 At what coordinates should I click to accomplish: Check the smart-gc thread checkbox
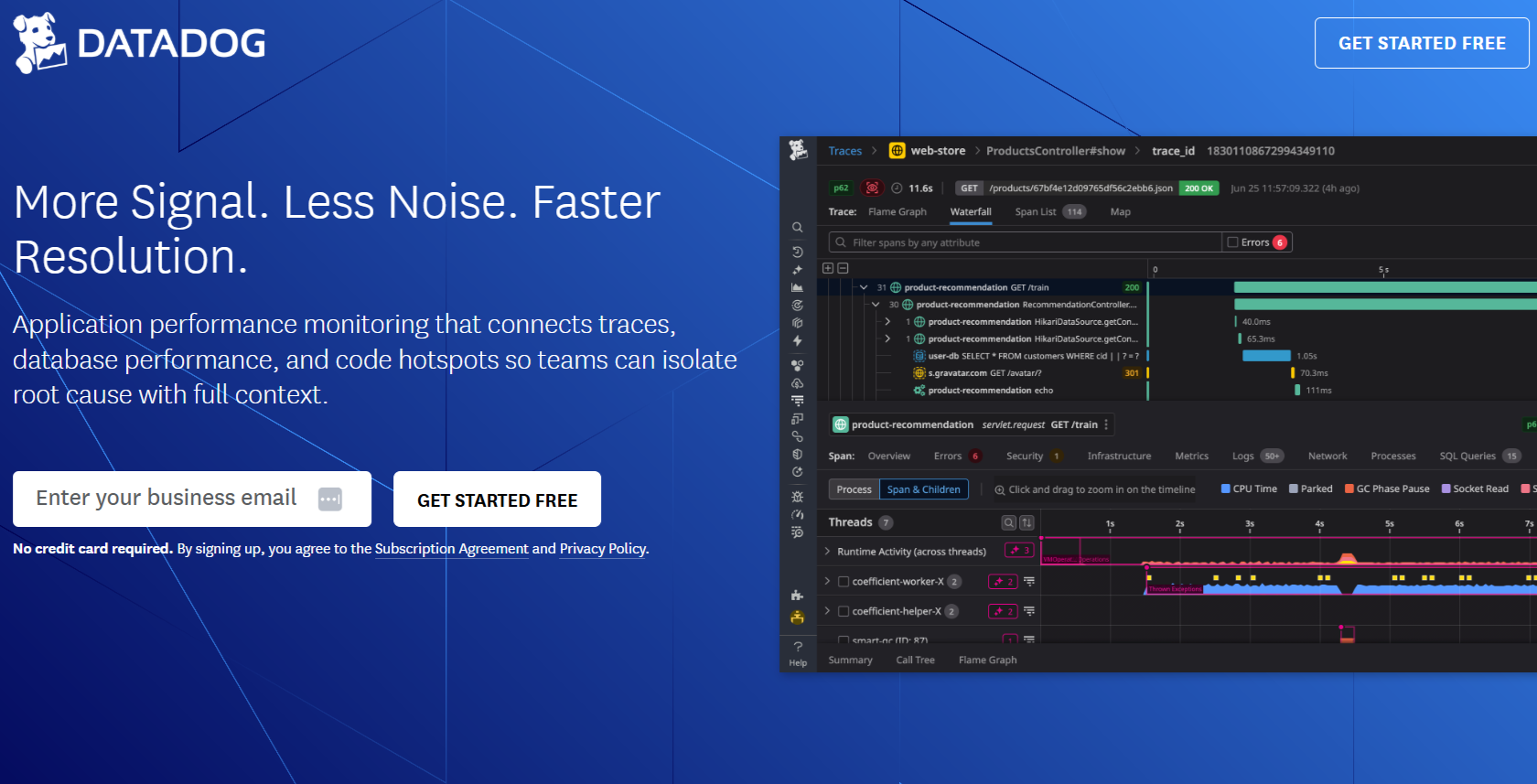844,640
